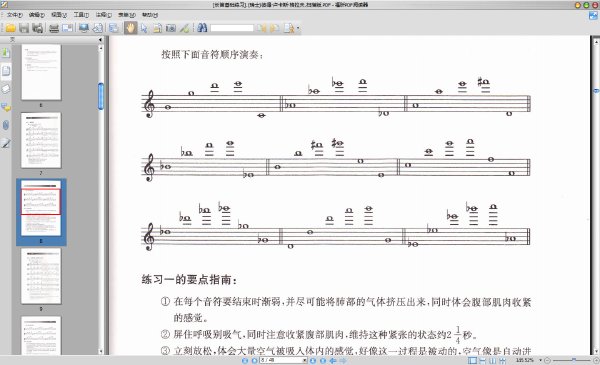Go to next page button
The width and height of the screenshot is (600, 365).
(313, 360)
